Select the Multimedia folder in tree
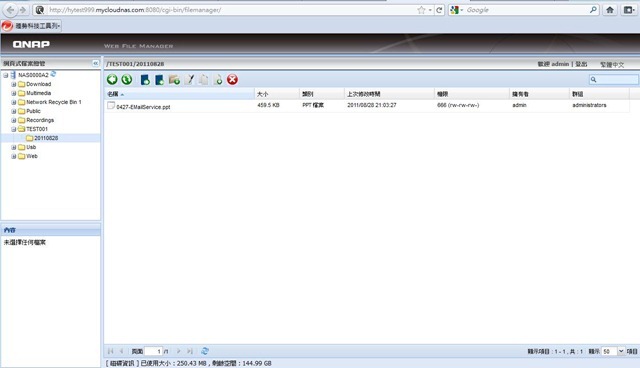640x368 pixels. [x=38, y=93]
